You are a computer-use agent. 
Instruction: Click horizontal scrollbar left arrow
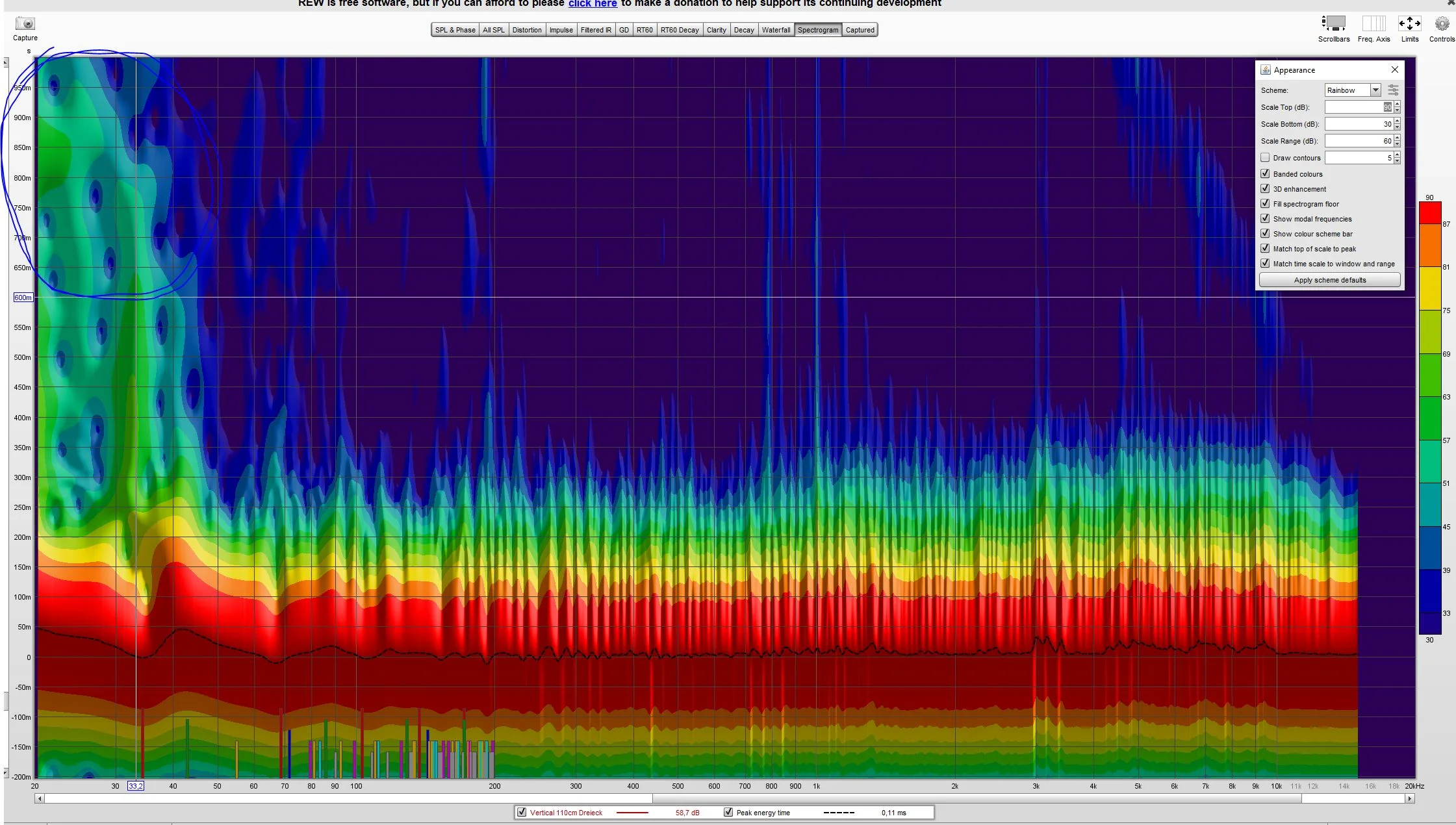tap(40, 798)
